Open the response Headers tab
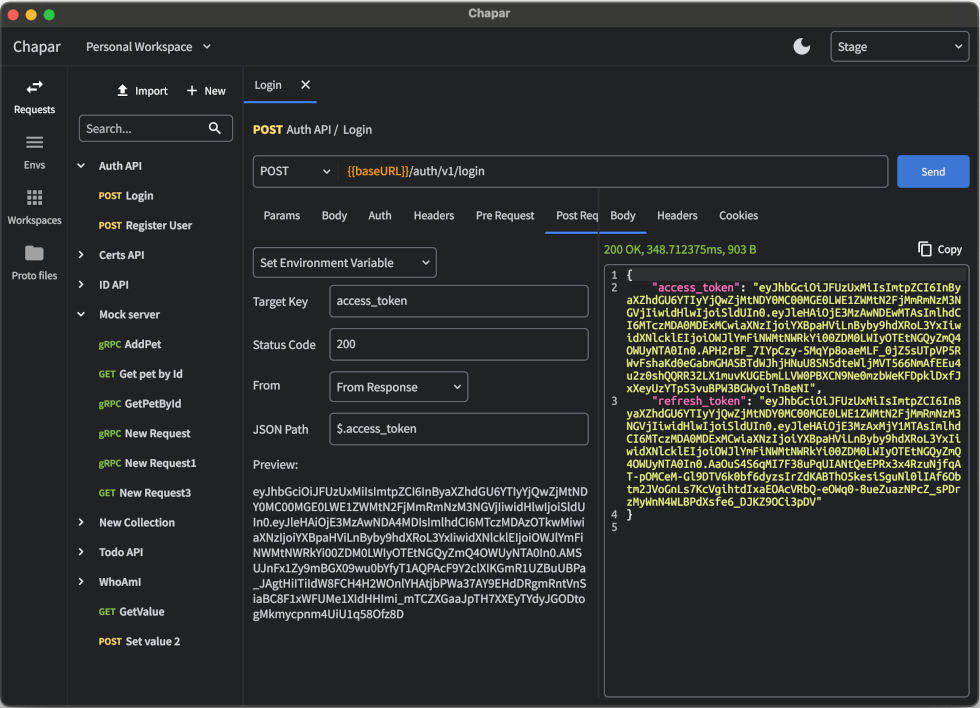 677,215
